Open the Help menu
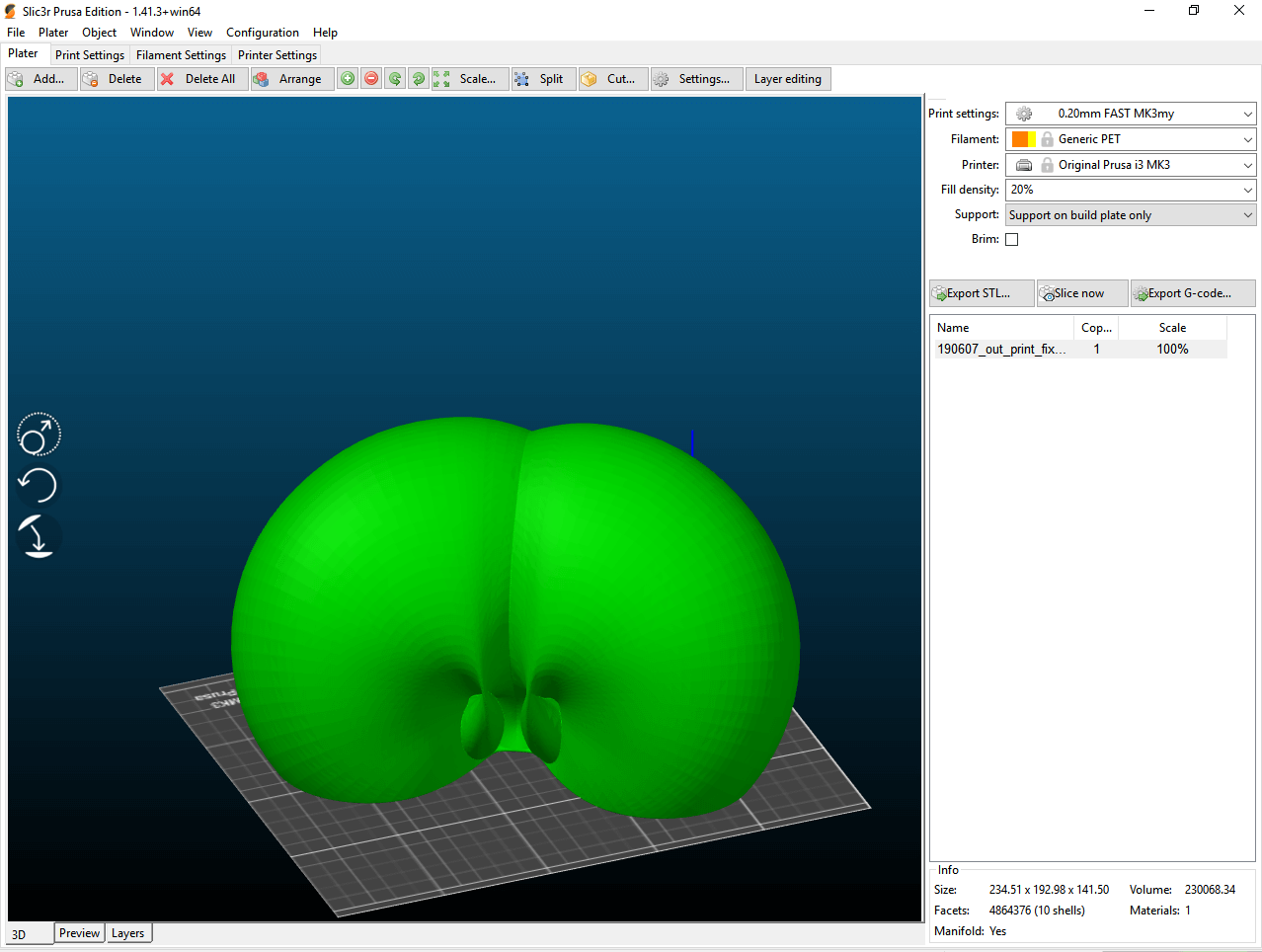The height and width of the screenshot is (952, 1262). (x=325, y=33)
